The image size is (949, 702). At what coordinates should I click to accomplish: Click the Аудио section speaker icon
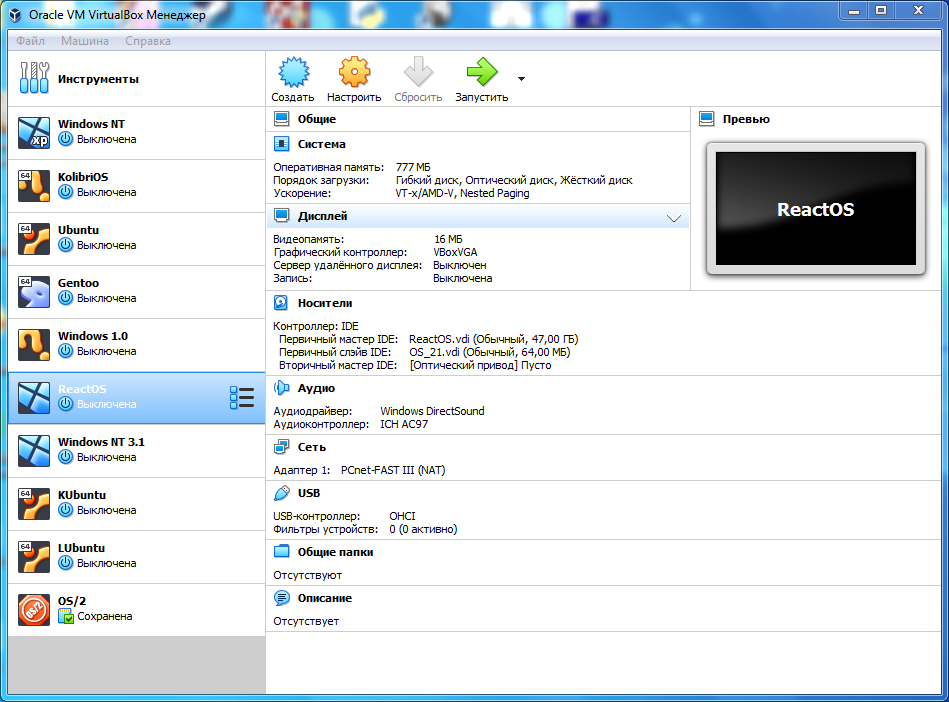coord(281,388)
